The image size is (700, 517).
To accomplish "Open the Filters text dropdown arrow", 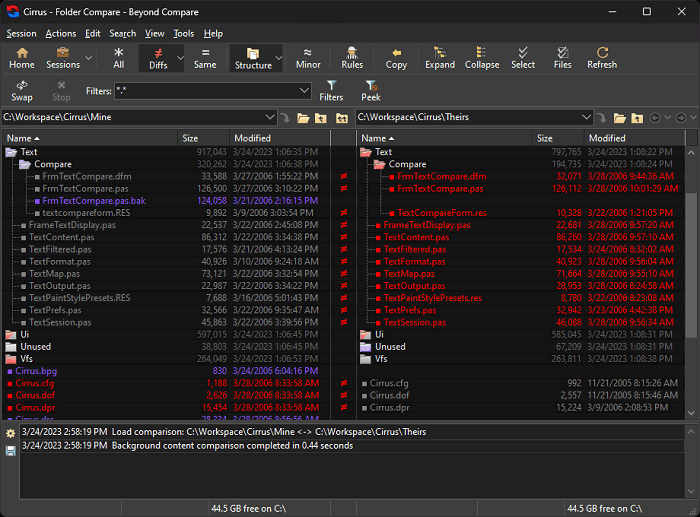I will 305,91.
